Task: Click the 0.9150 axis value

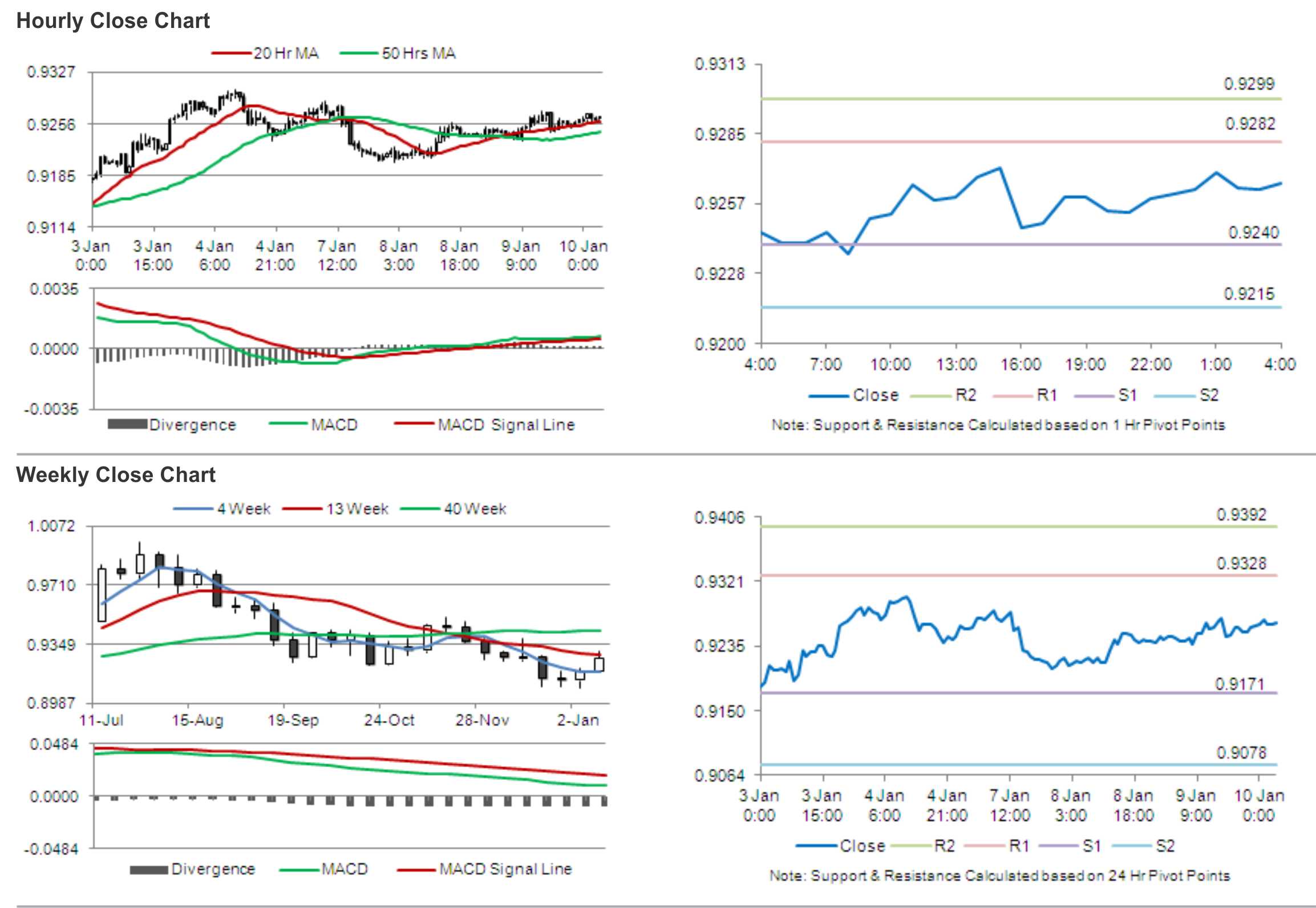Action: (x=719, y=712)
